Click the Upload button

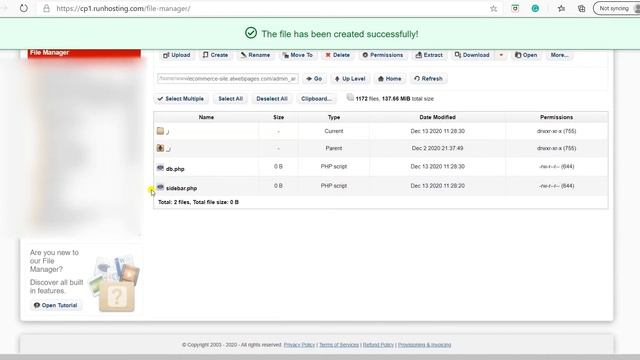(x=177, y=55)
